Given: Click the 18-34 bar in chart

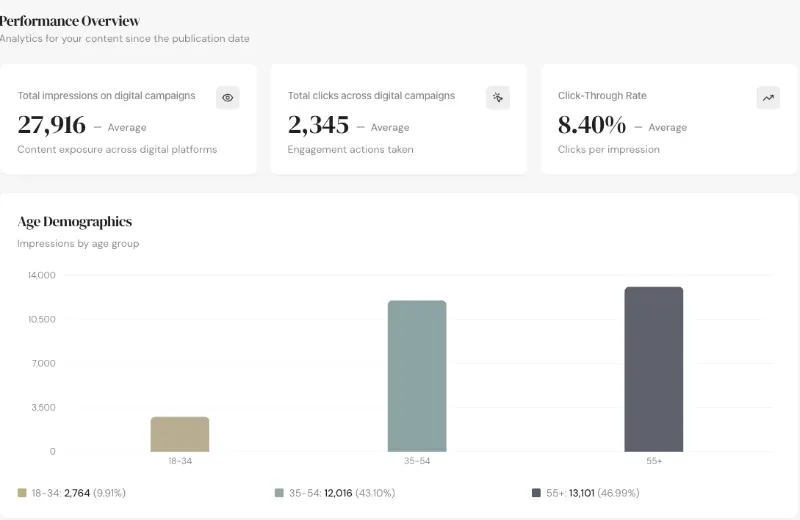Looking at the screenshot, I should tap(180, 434).
